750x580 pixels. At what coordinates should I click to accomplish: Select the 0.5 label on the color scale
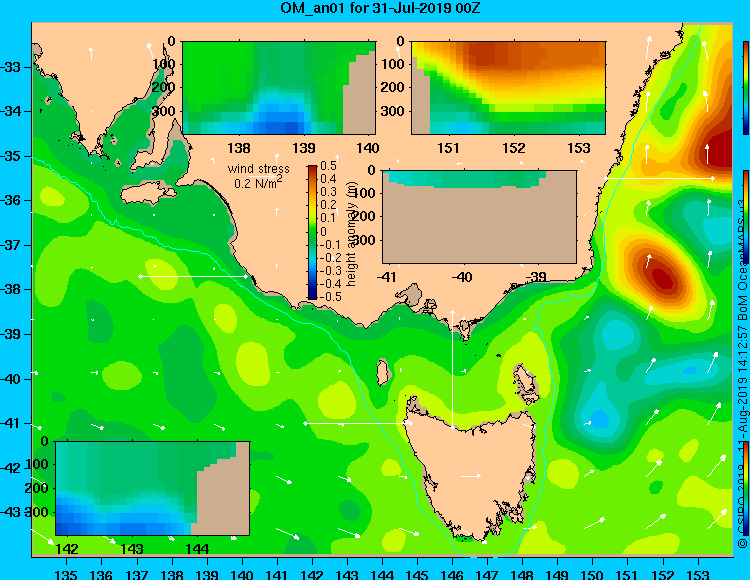click(x=329, y=166)
